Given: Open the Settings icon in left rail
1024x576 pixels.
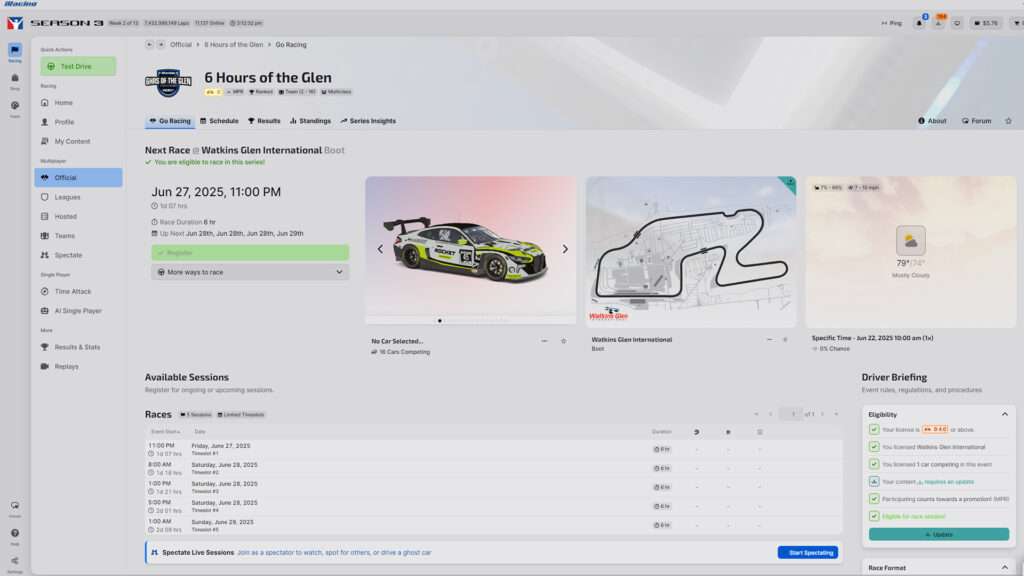Looking at the screenshot, I should coord(14,564).
